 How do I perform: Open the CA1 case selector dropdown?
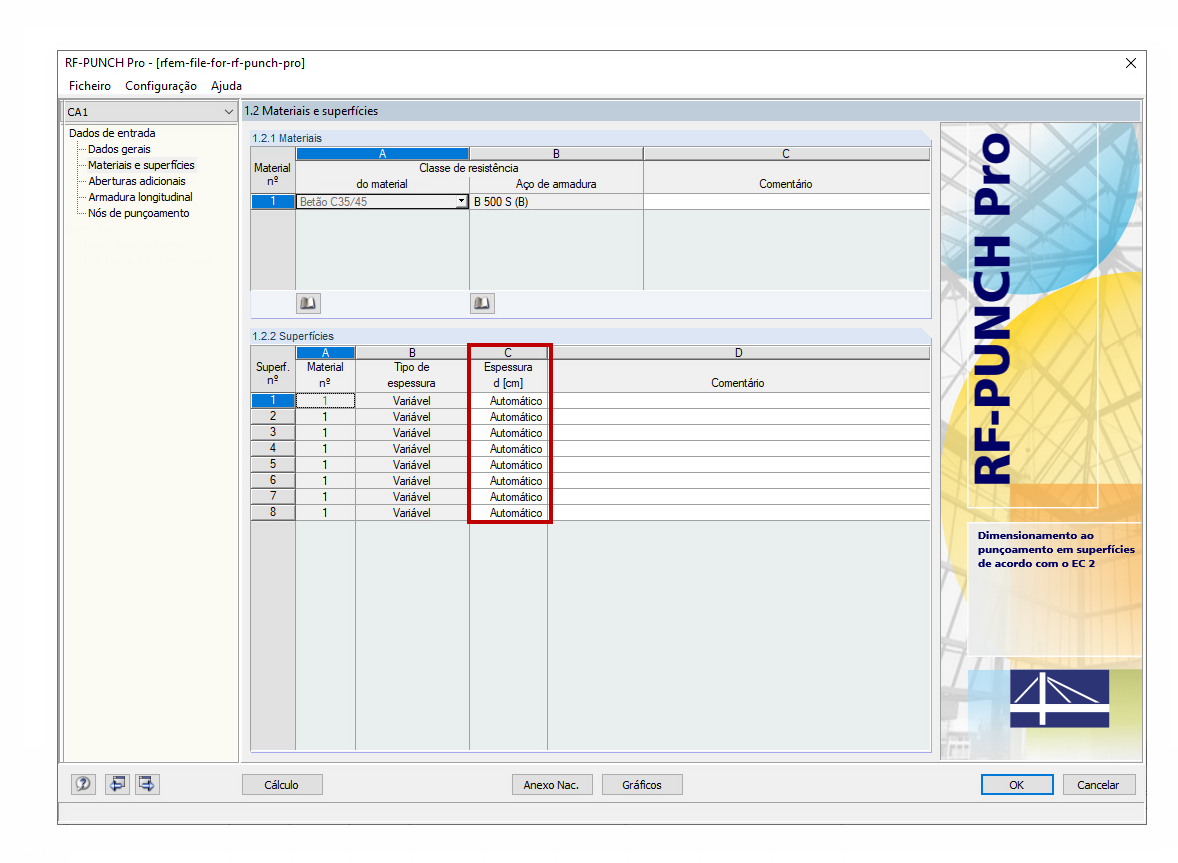coord(228,112)
